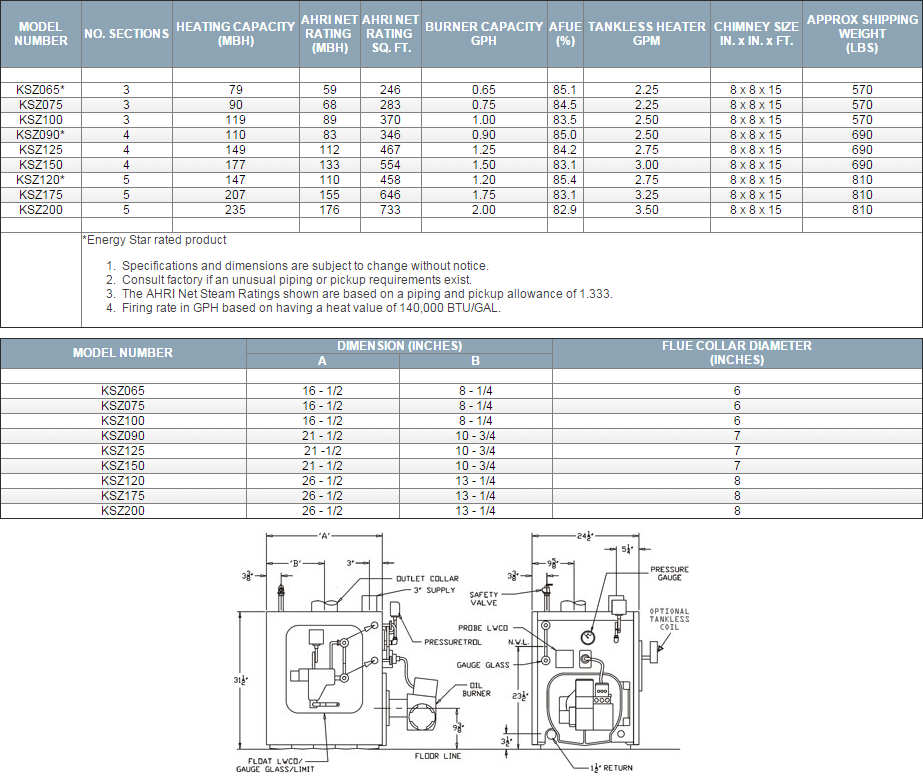Select the square feet value 554
The height and width of the screenshot is (783, 923).
(x=390, y=165)
